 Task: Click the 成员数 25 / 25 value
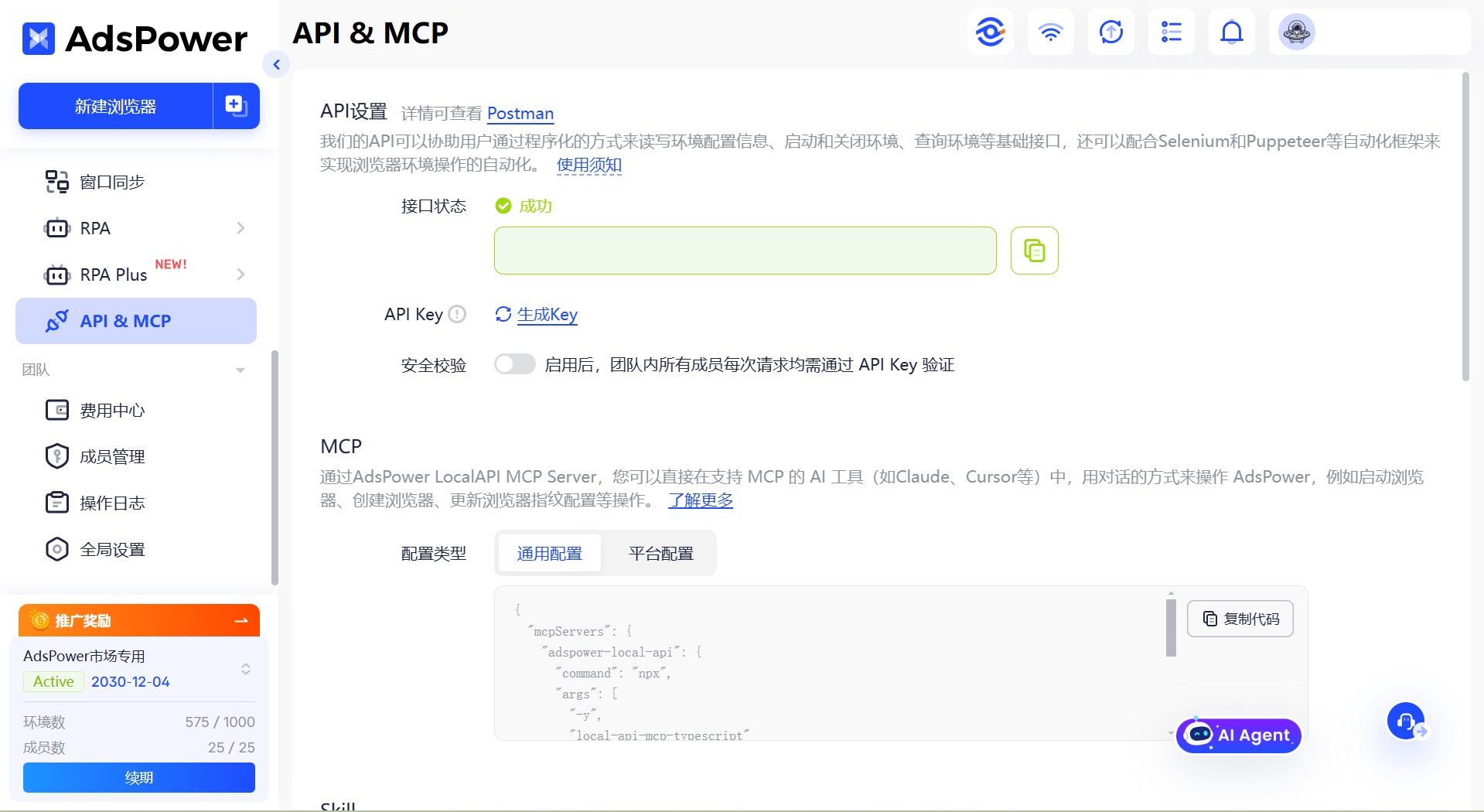[231, 747]
